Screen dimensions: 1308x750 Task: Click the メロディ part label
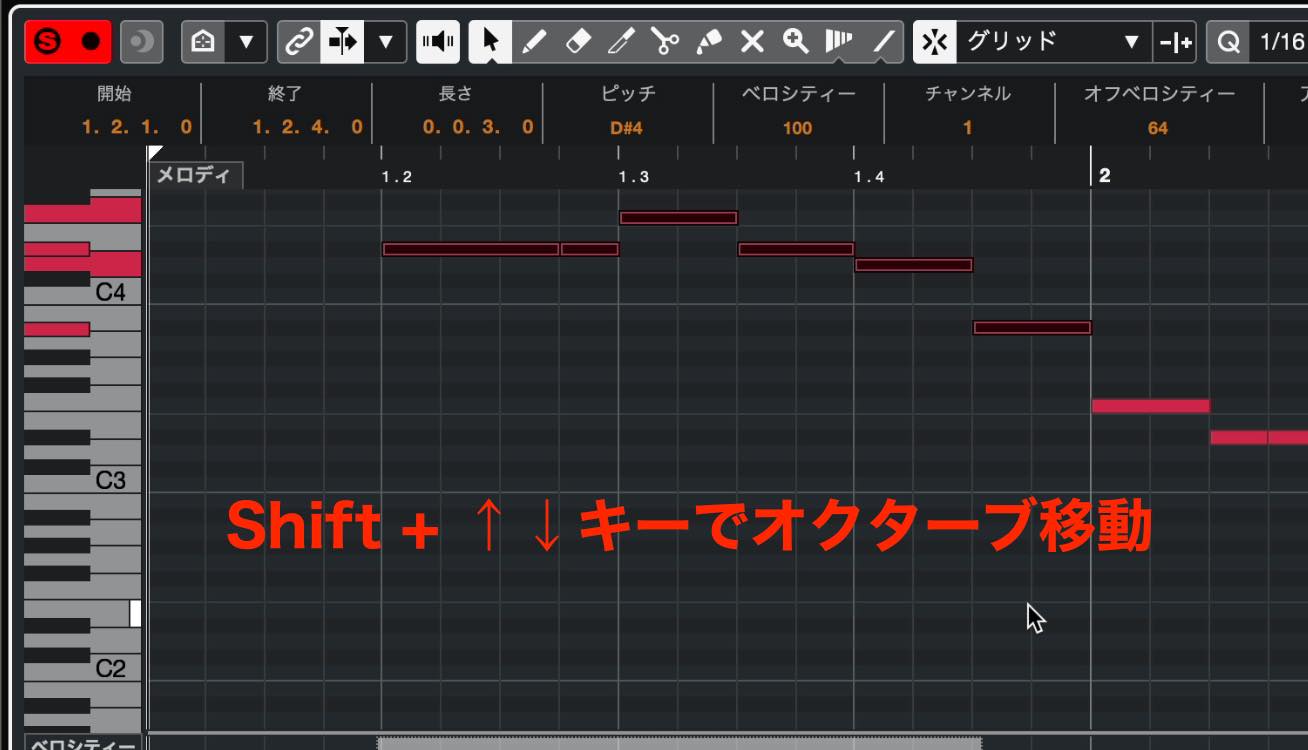point(194,175)
